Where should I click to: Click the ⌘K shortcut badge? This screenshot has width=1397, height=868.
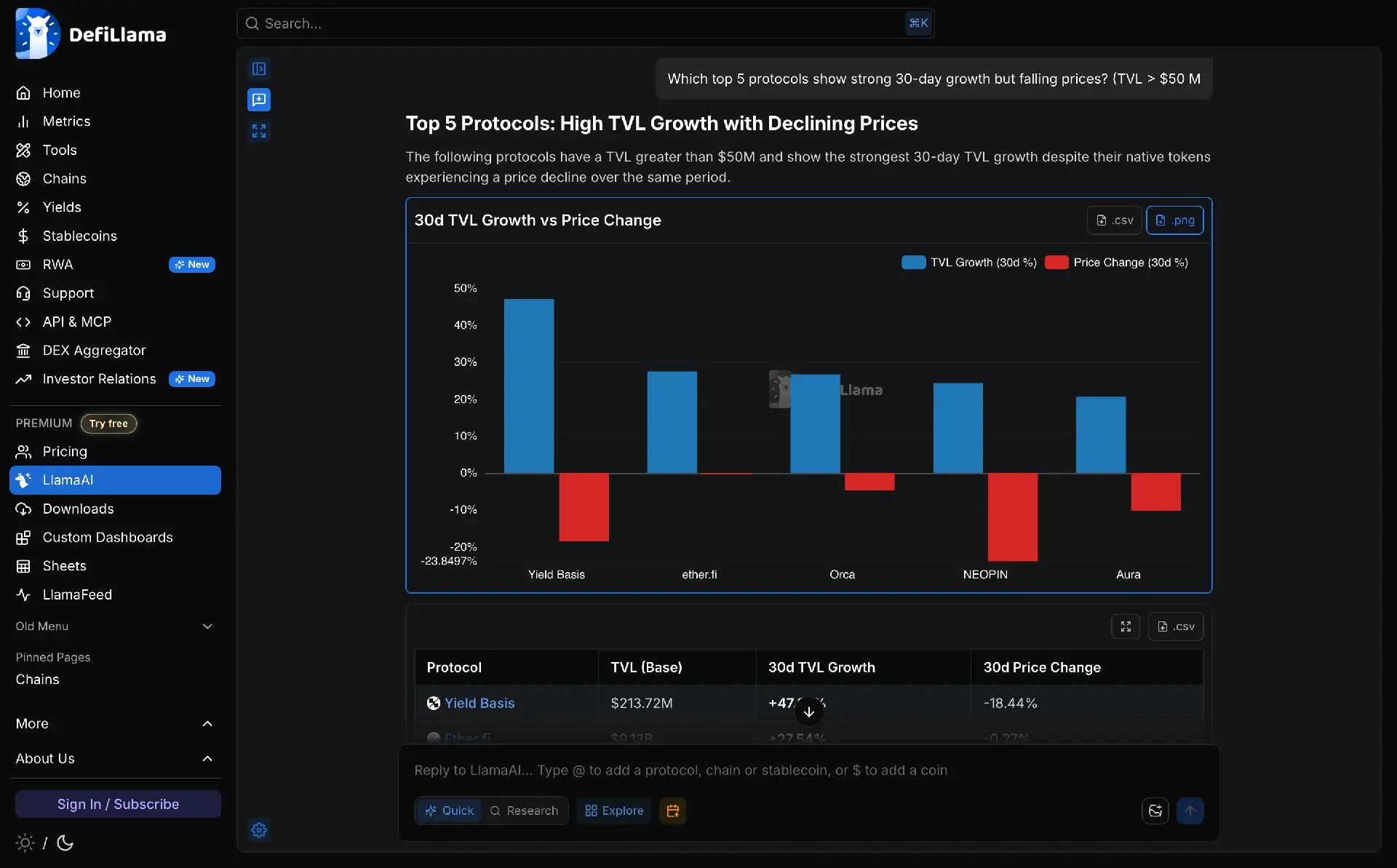[x=918, y=23]
